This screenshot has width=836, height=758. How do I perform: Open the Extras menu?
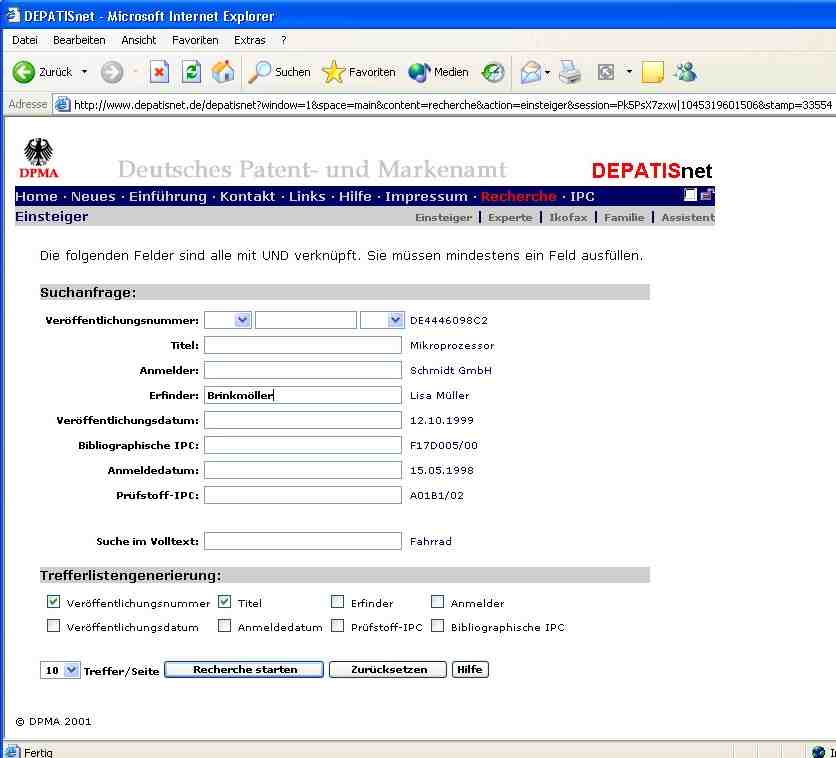[249, 40]
